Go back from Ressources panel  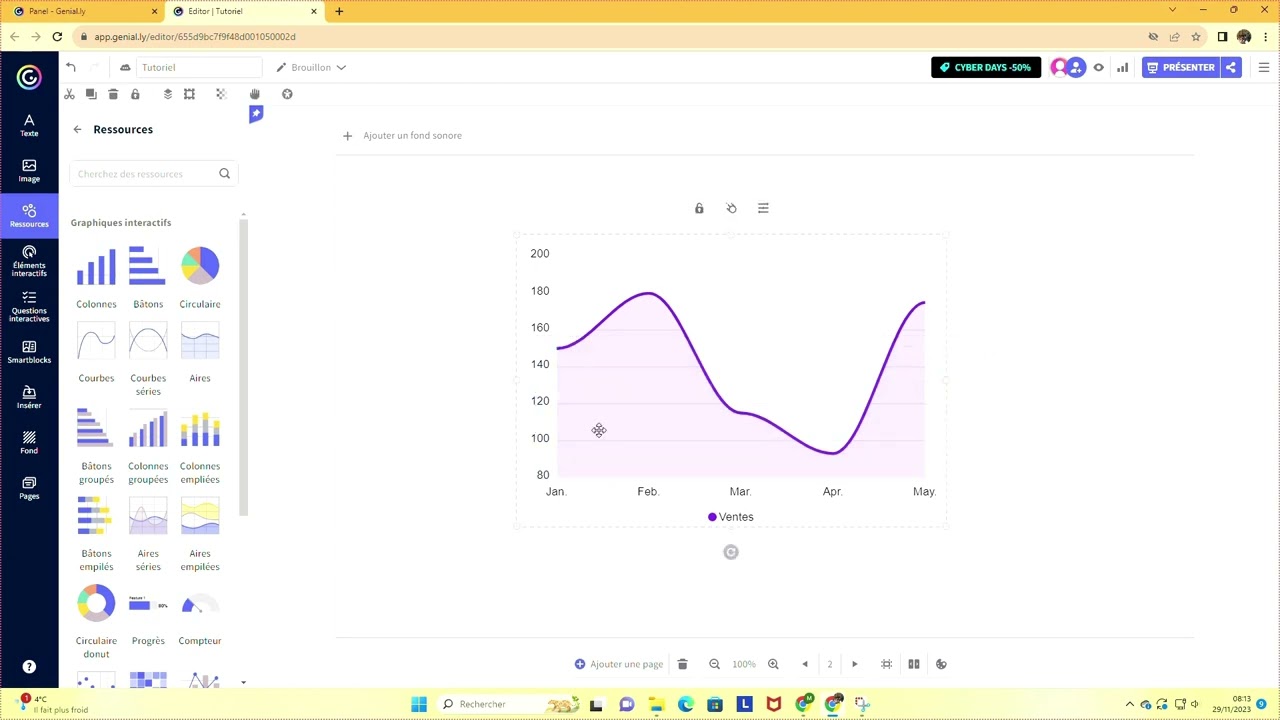(77, 129)
